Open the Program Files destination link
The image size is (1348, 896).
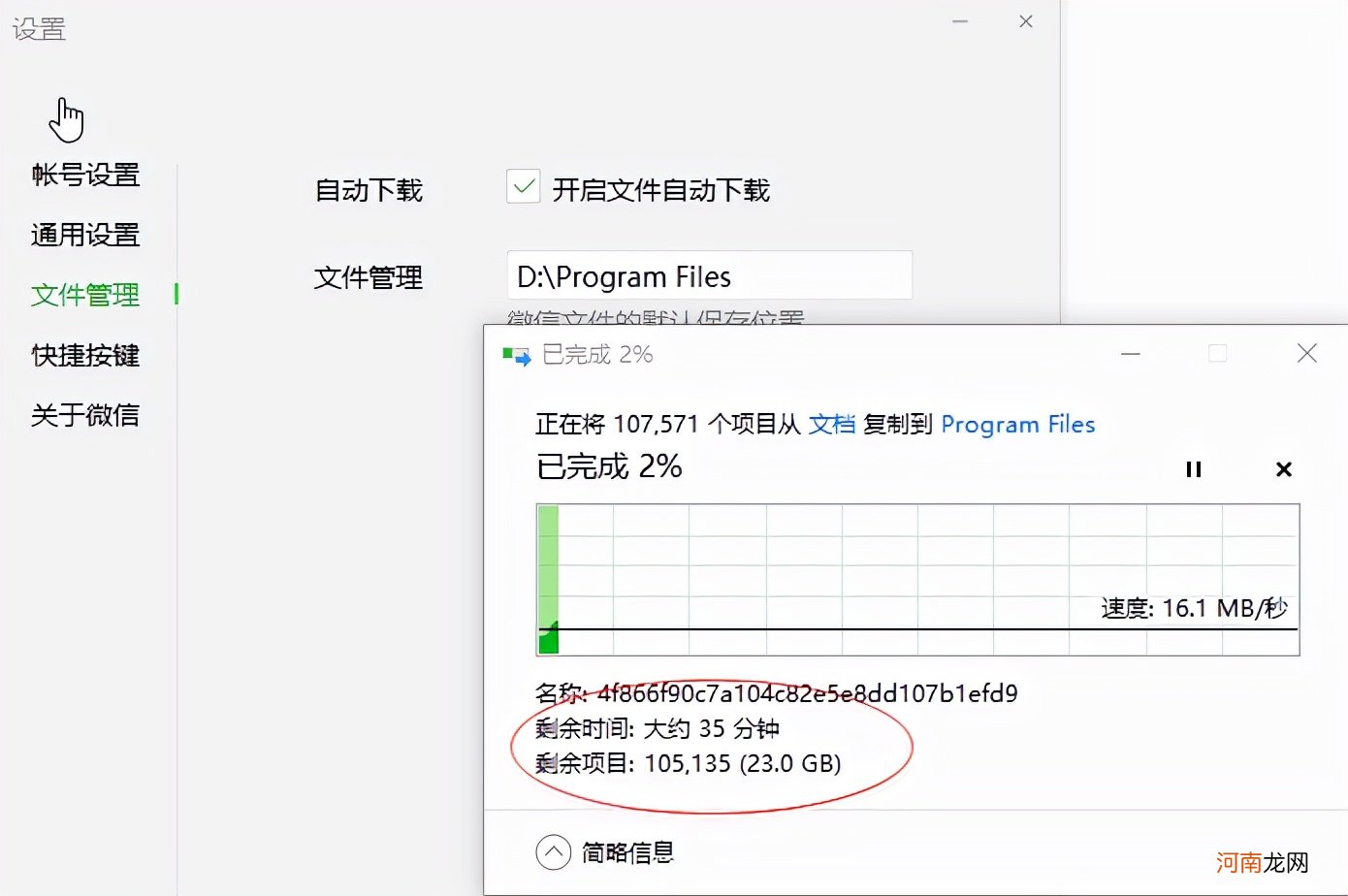[x=1018, y=424]
